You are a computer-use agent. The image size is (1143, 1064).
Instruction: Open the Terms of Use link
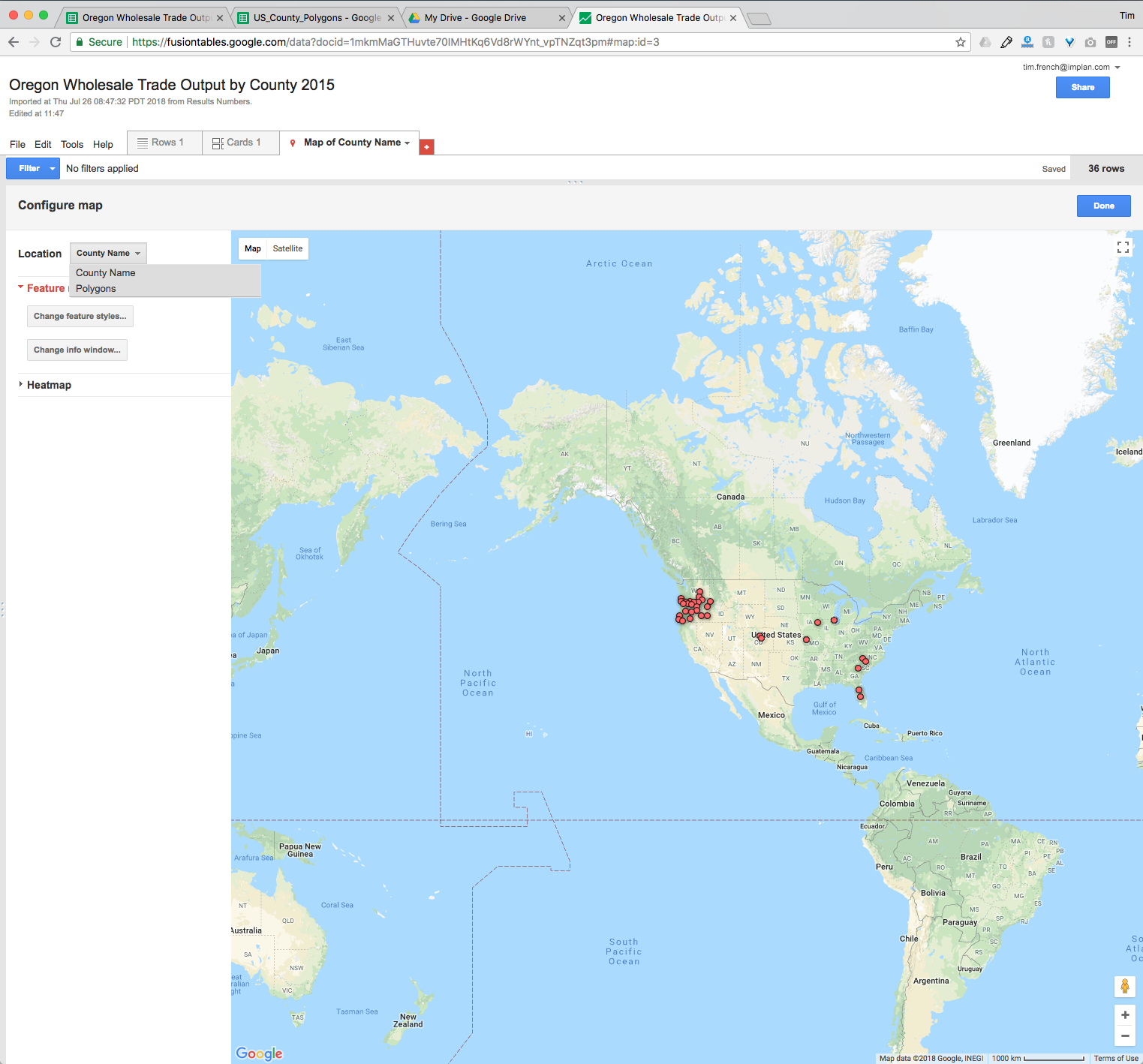point(1116,1059)
